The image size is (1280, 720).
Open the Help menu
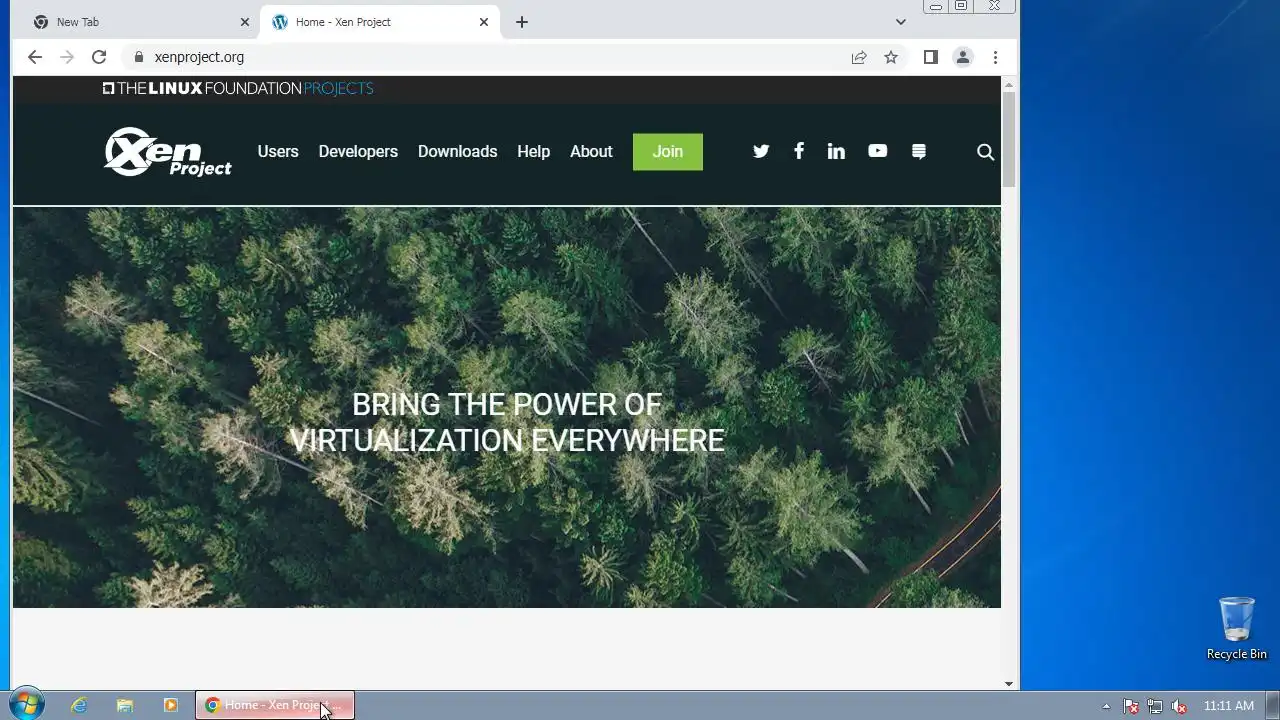(533, 151)
